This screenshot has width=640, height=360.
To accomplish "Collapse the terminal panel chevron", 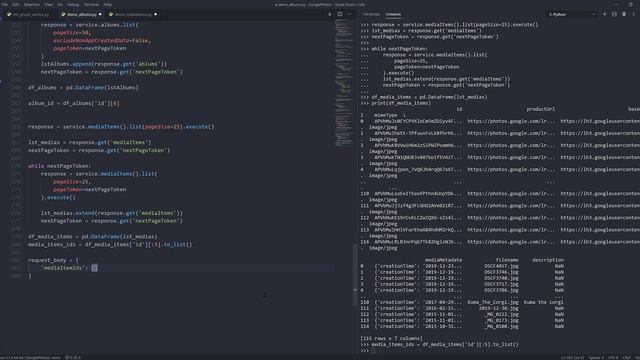I will pyautogui.click(x=634, y=14).
